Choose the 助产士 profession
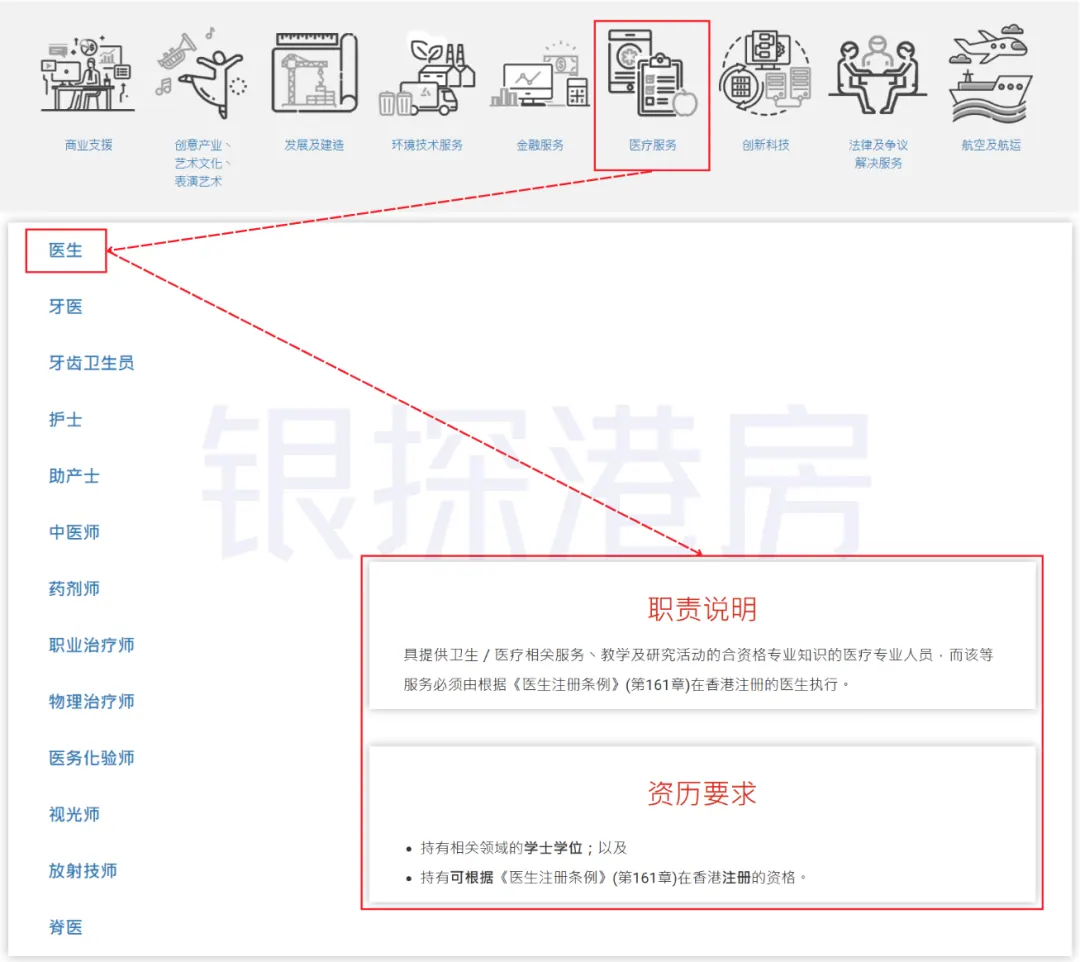 pos(74,476)
